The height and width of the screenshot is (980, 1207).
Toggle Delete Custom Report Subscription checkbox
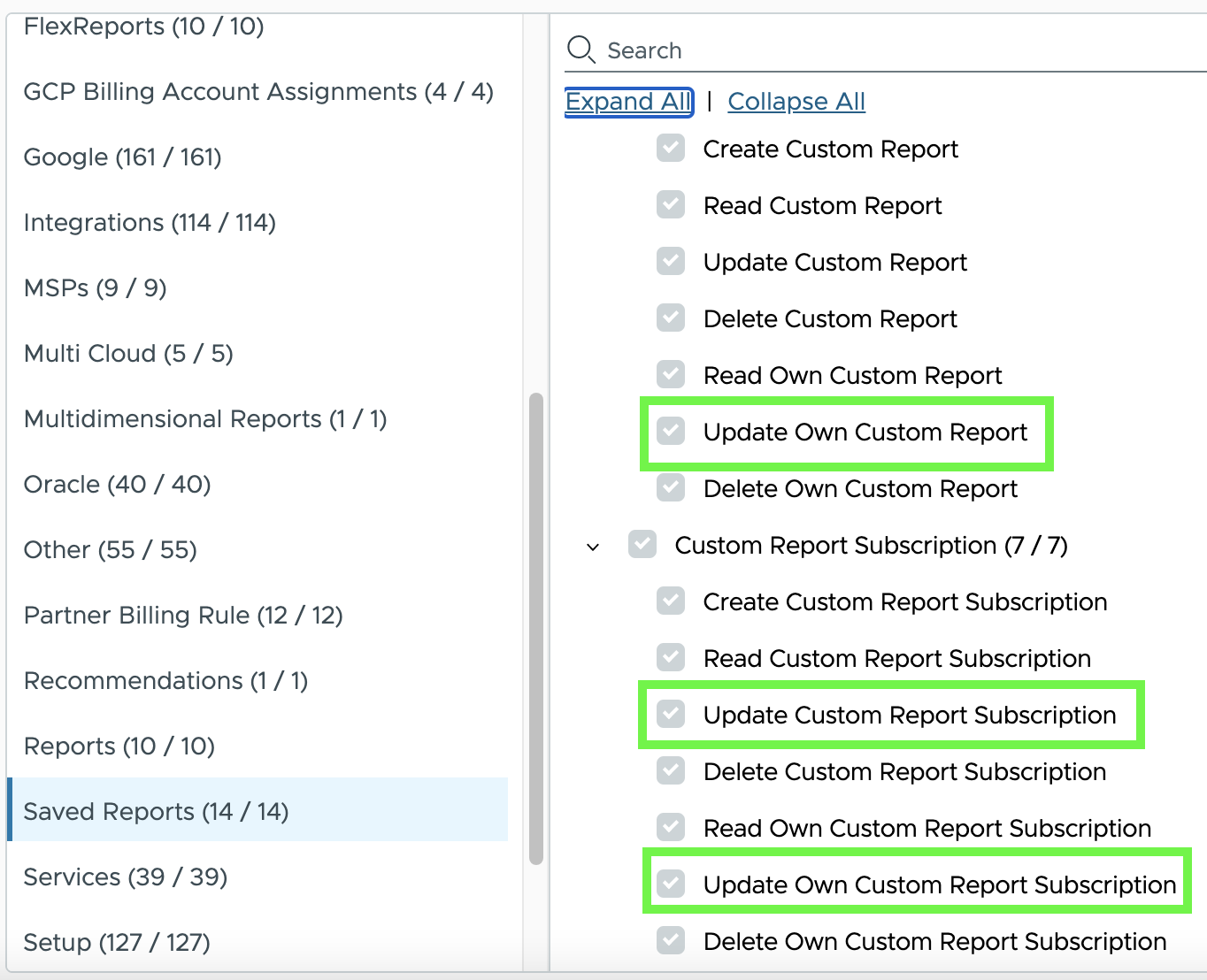(x=671, y=771)
